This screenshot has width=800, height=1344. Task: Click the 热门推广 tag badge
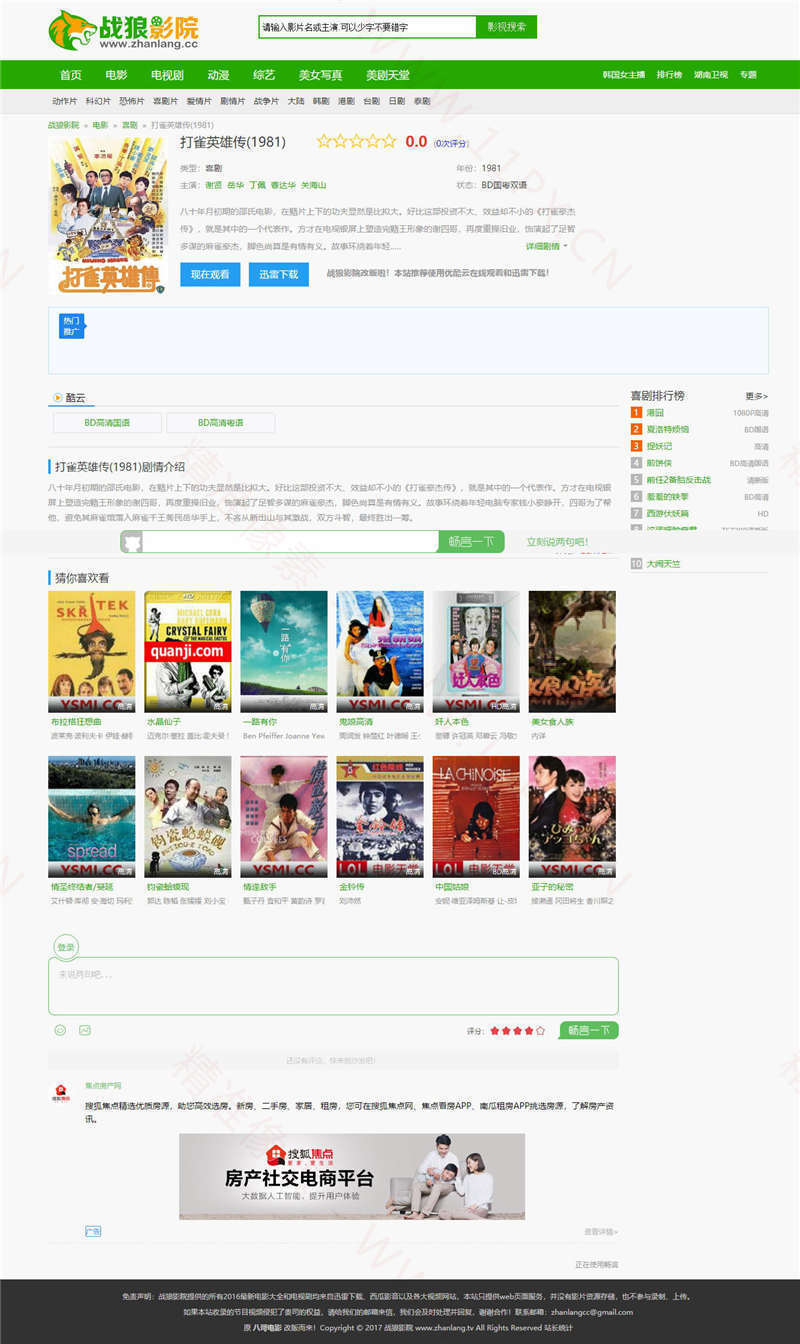point(71,325)
